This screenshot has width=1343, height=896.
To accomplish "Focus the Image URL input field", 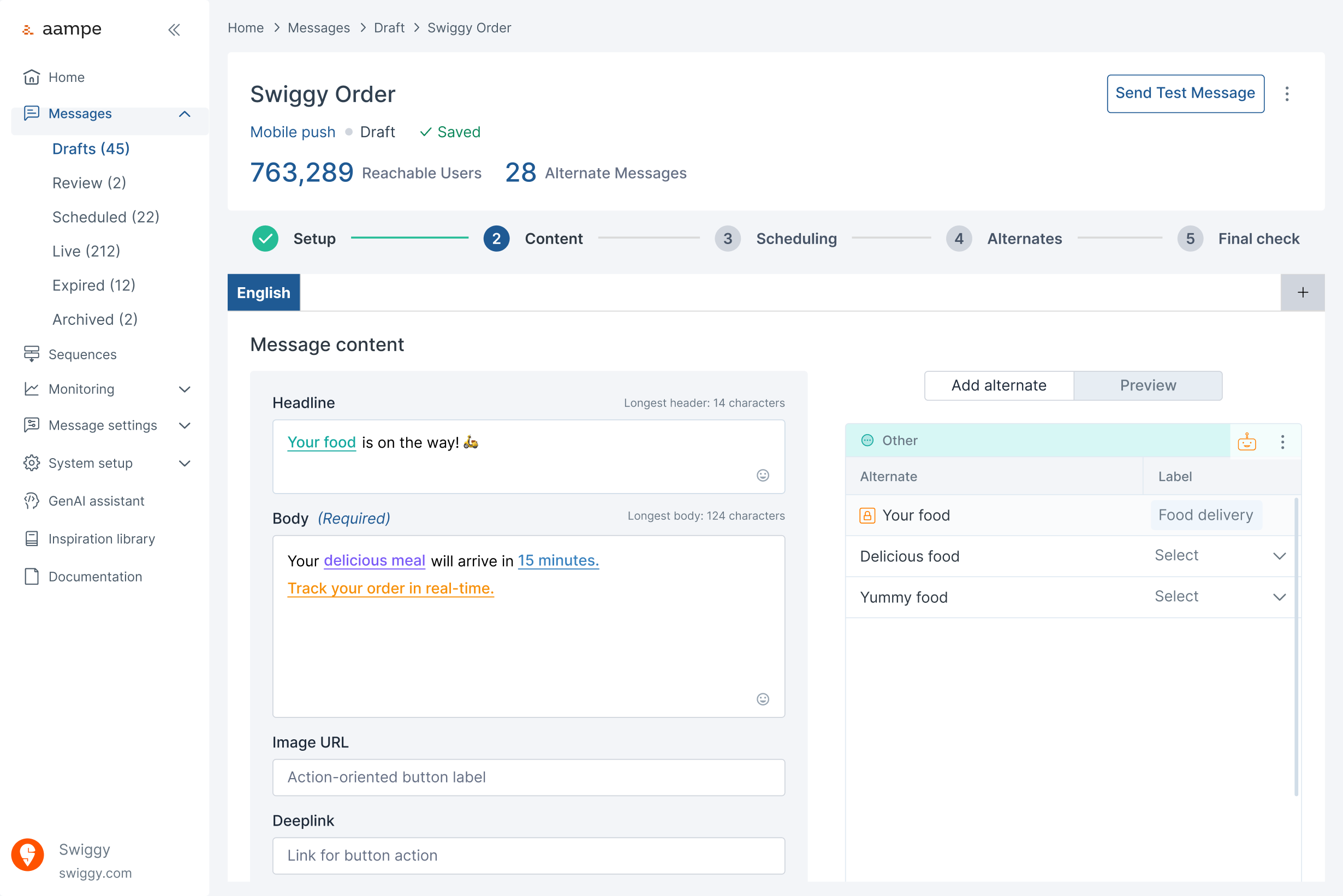I will pos(529,777).
